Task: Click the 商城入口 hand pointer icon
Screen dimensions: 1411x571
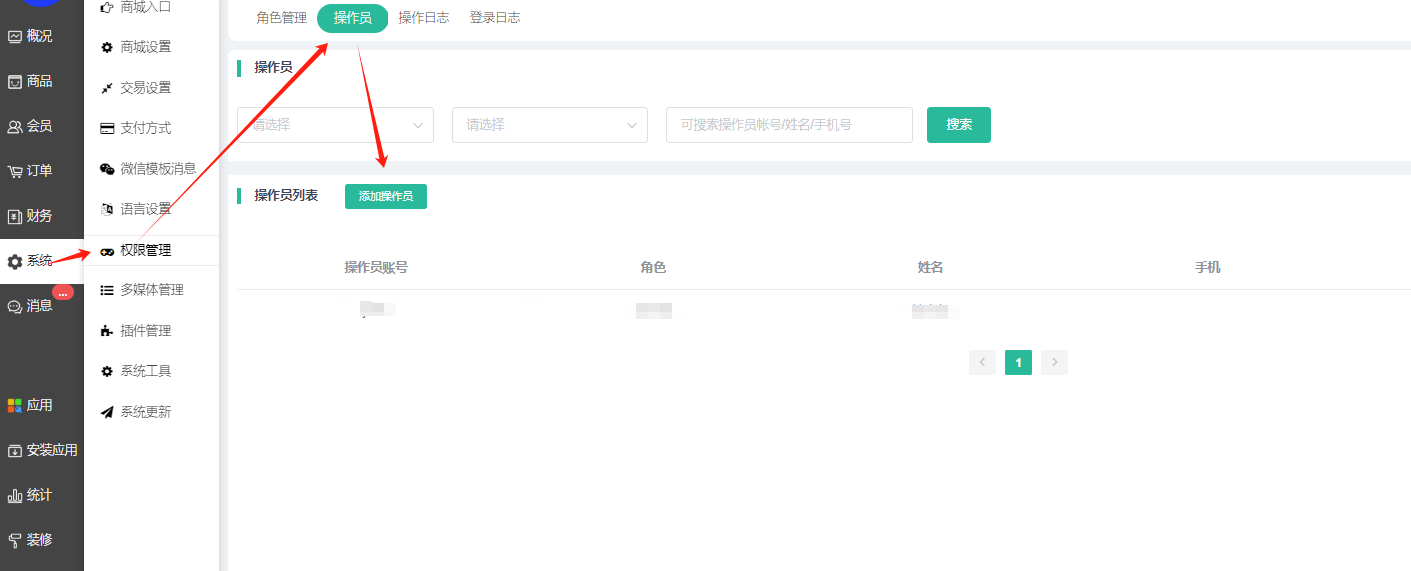Action: pyautogui.click(x=107, y=7)
